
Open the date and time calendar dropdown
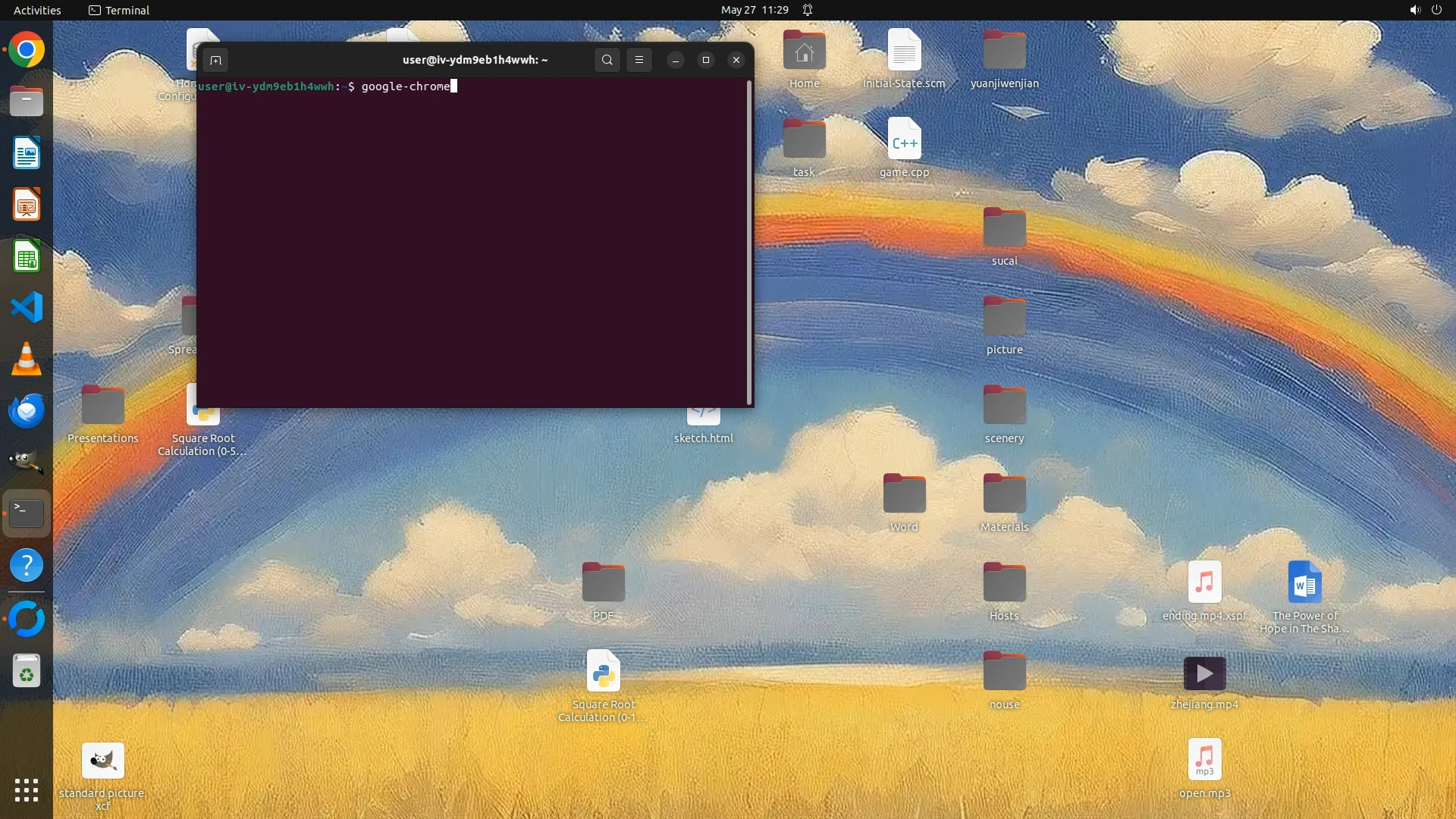[754, 10]
